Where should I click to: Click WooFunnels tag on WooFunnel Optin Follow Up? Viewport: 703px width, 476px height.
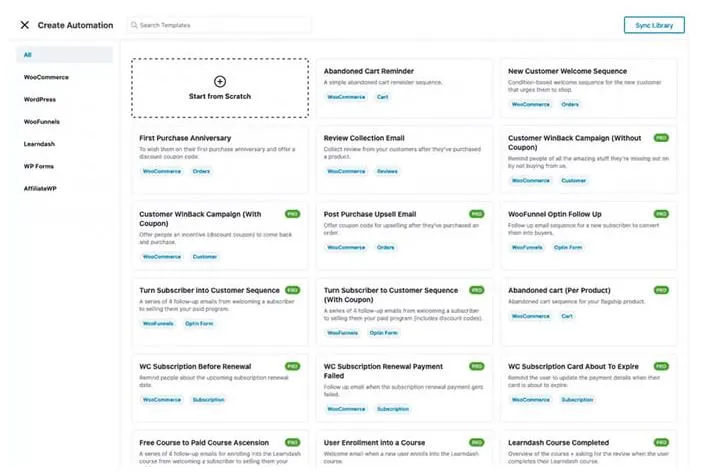tap(527, 247)
